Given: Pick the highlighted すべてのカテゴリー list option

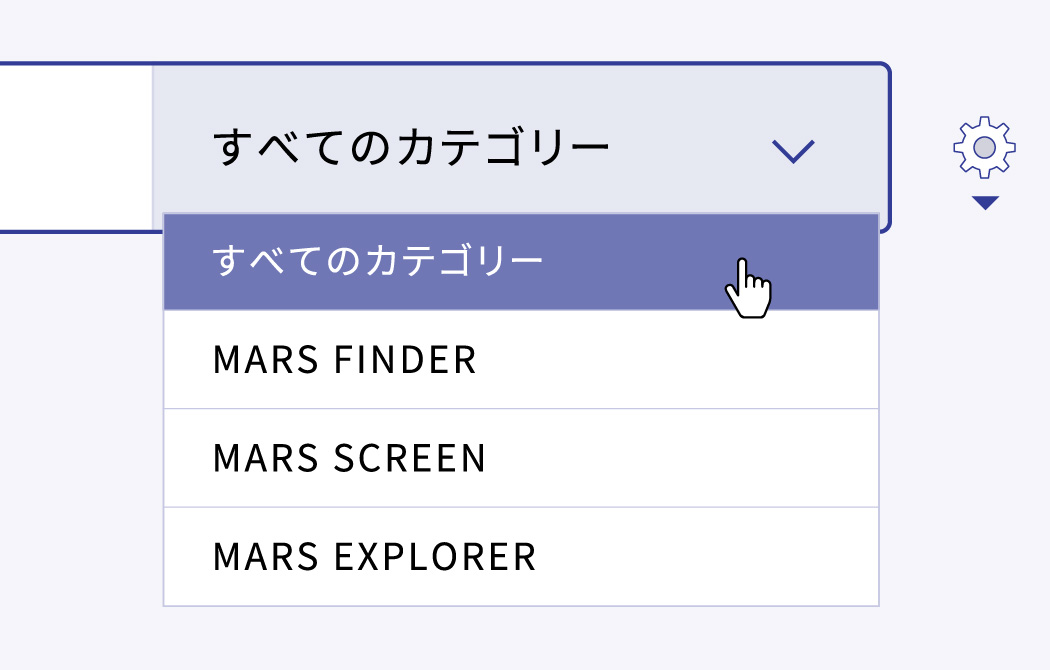Looking at the screenshot, I should pos(521,262).
